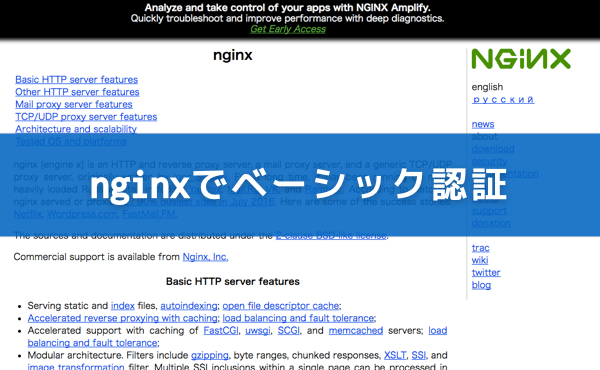This screenshot has height=370, width=600.
Task: Open the autoindexing link
Action: point(189,306)
